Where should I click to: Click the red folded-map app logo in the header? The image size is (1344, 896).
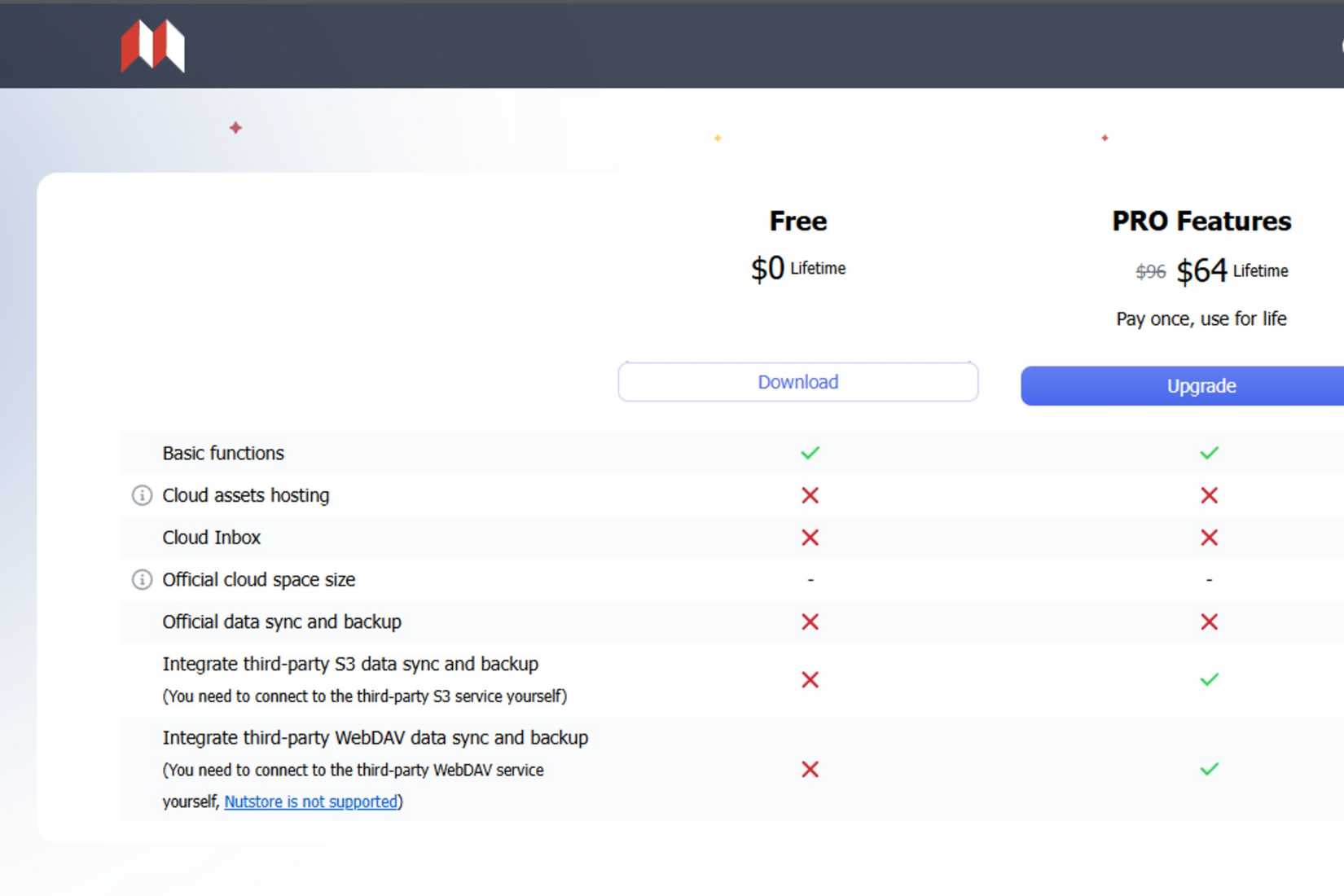152,46
